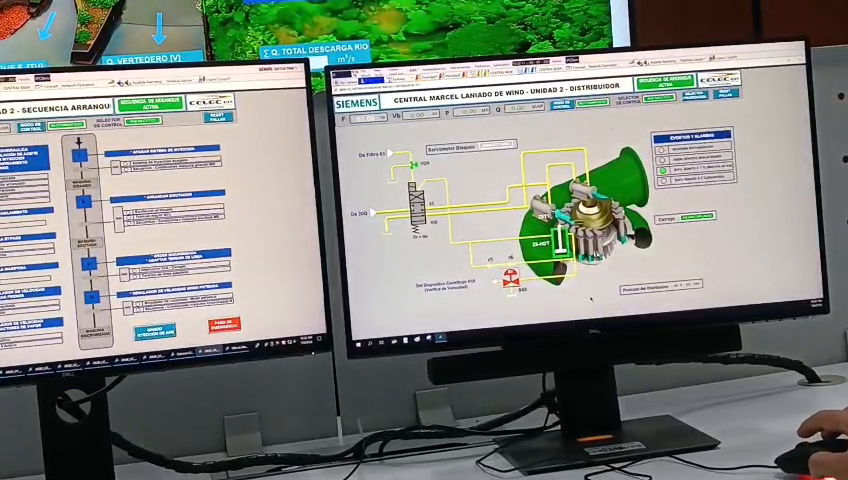Click the Arrancar Excitacion step header
Image resolution: width=848 pixels, height=480 pixels.
click(167, 196)
